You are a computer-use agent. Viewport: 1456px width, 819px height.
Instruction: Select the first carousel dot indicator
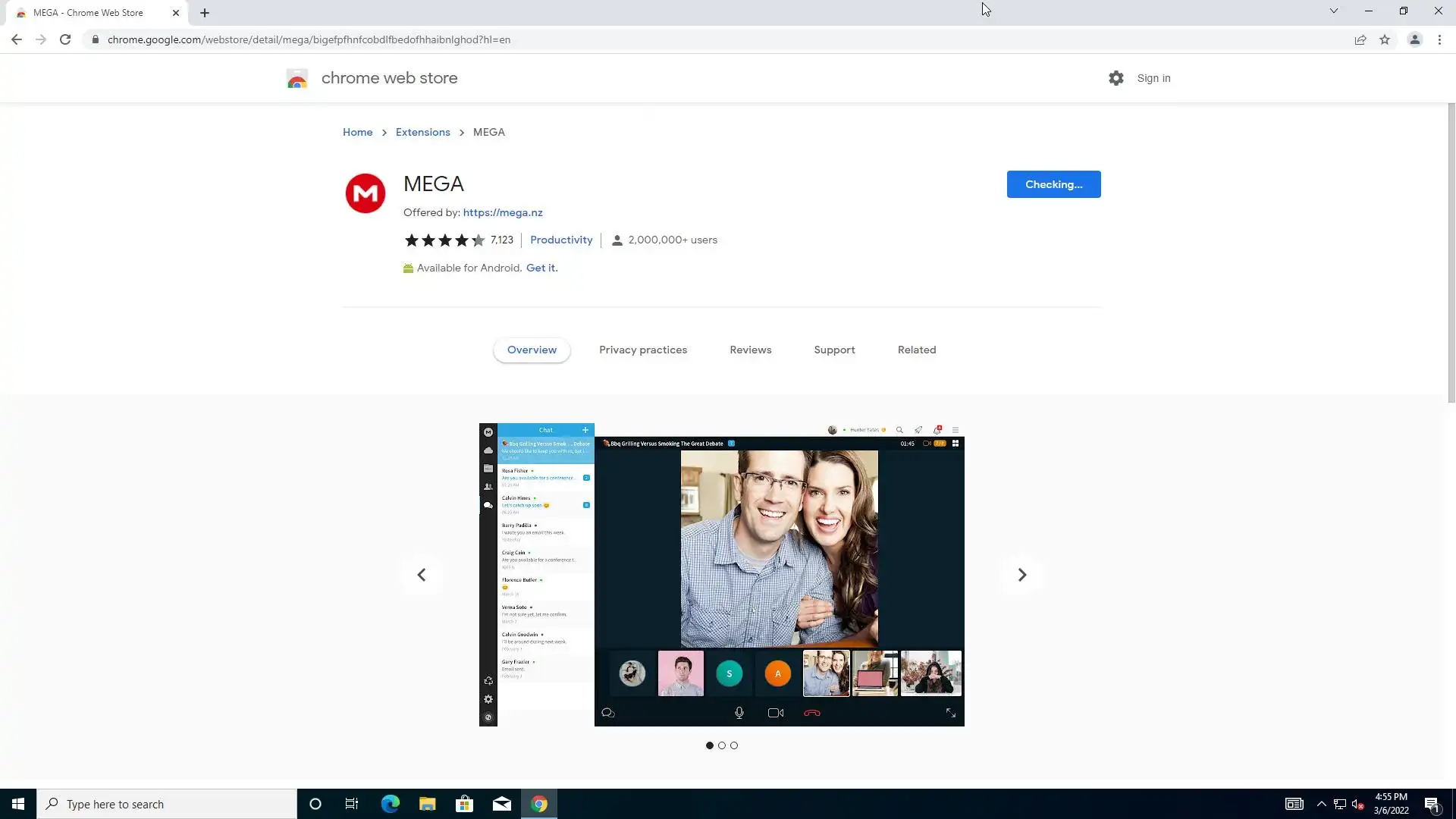(x=710, y=745)
